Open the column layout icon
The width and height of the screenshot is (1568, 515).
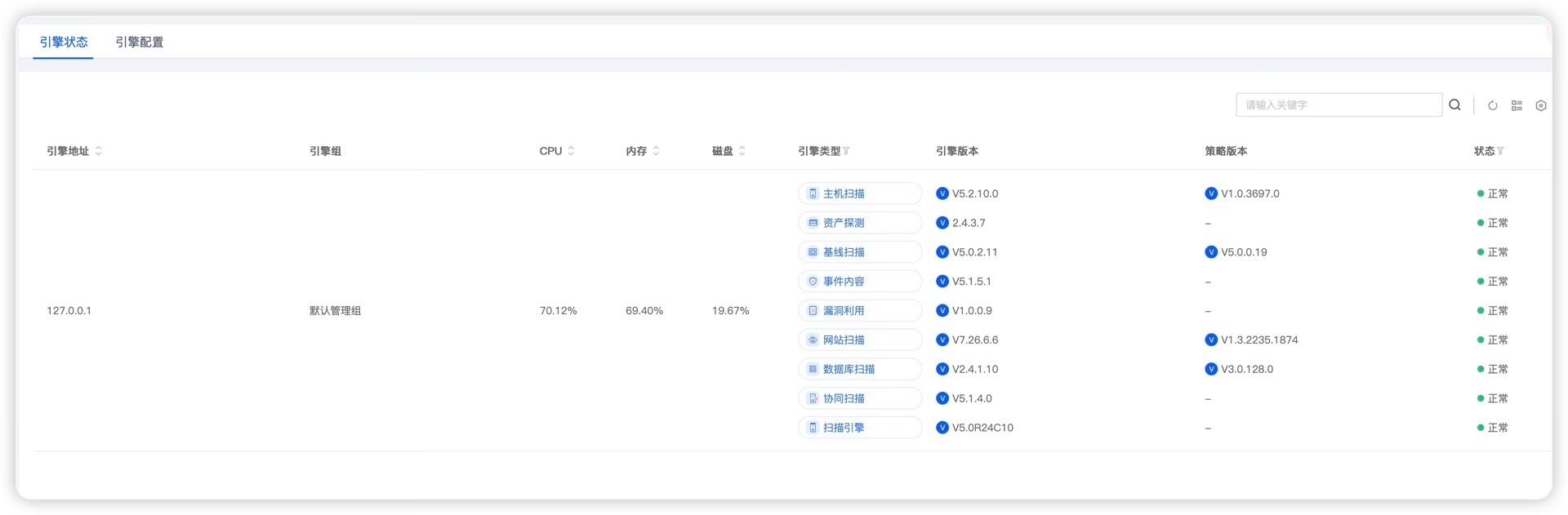1517,106
